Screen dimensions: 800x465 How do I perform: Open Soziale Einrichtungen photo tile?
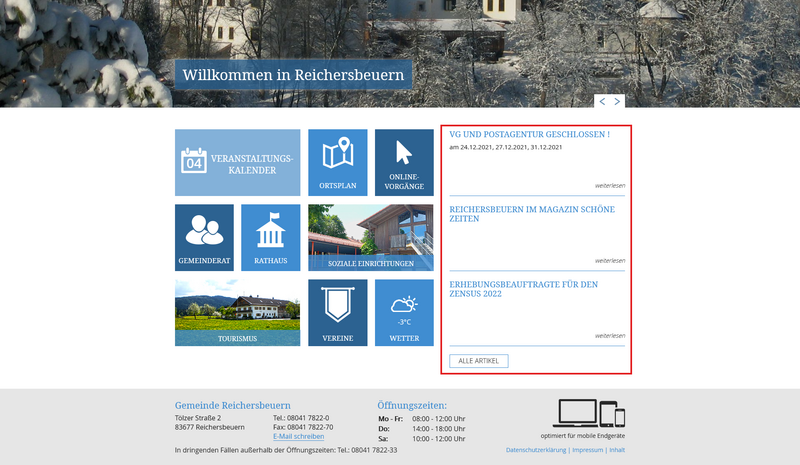tap(371, 237)
